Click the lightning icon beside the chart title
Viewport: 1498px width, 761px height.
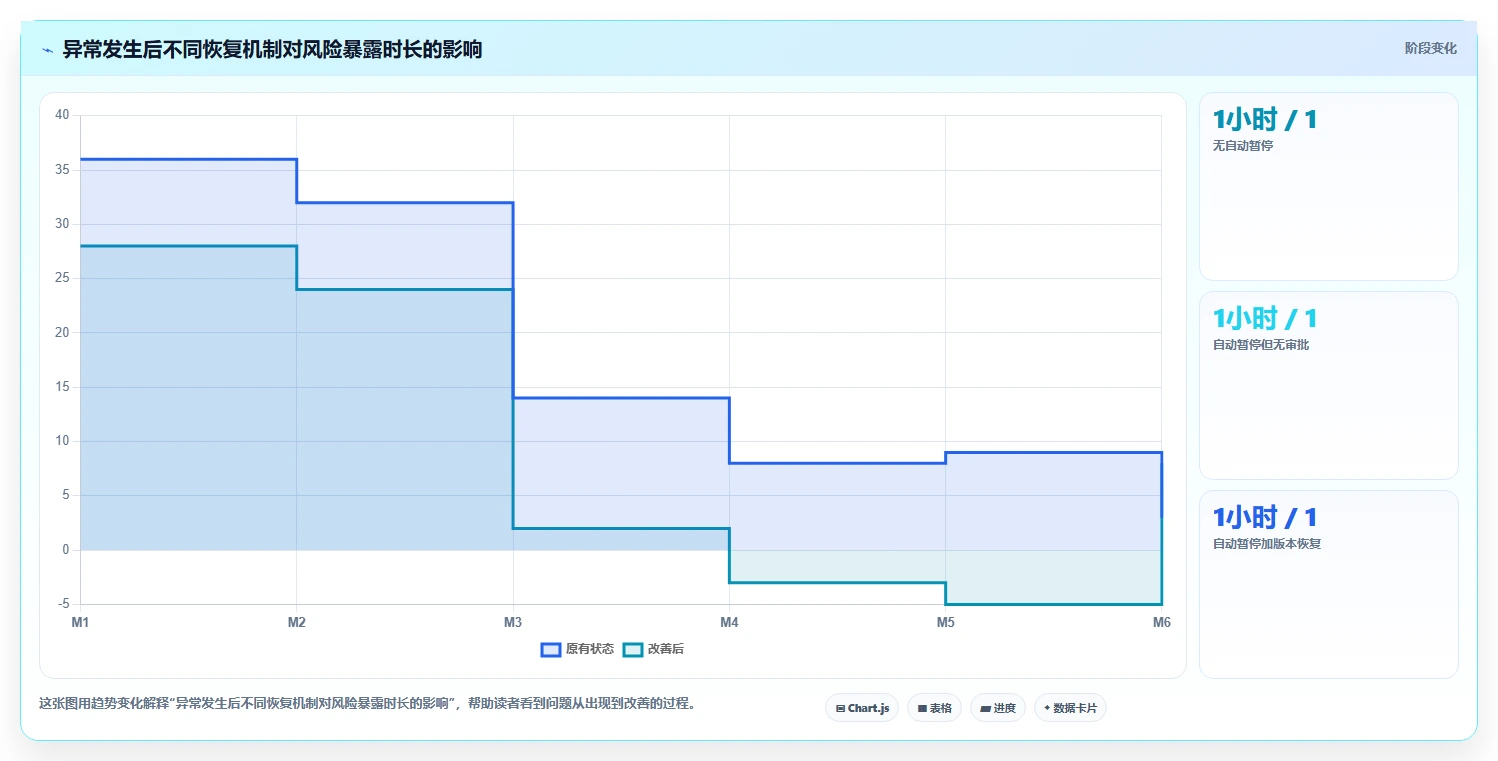click(x=47, y=50)
